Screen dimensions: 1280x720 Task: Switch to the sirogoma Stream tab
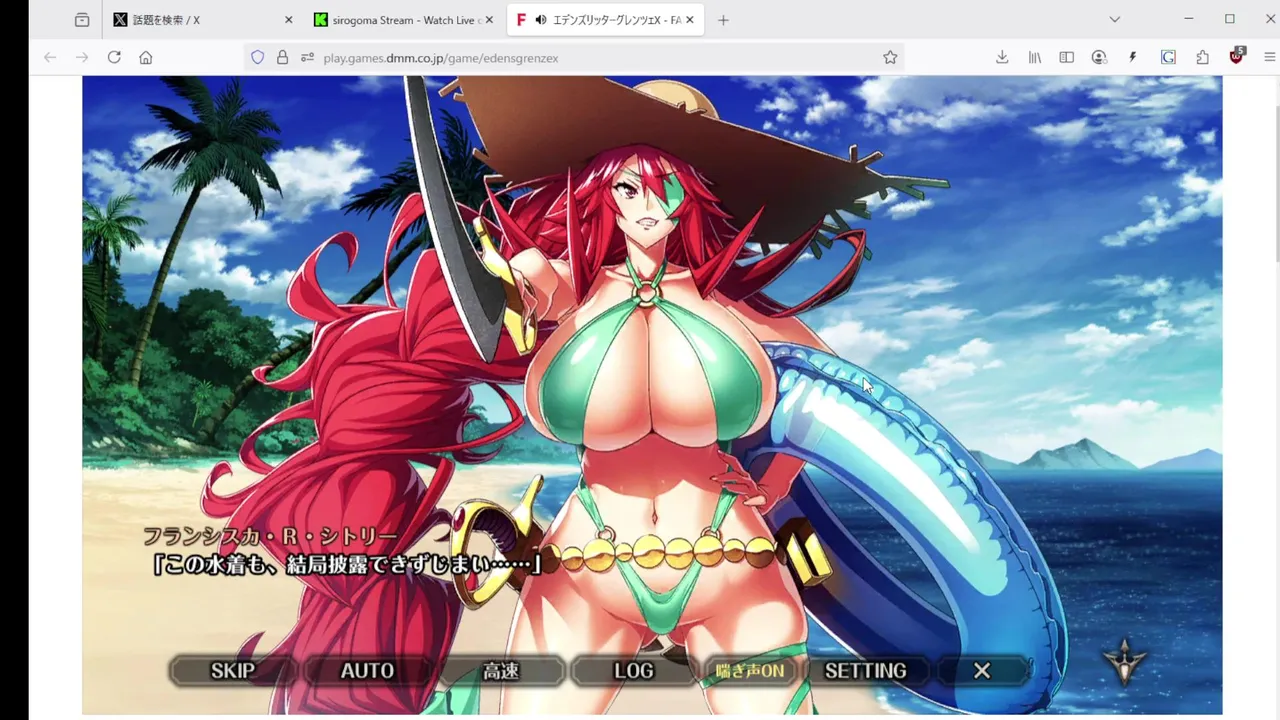404,20
